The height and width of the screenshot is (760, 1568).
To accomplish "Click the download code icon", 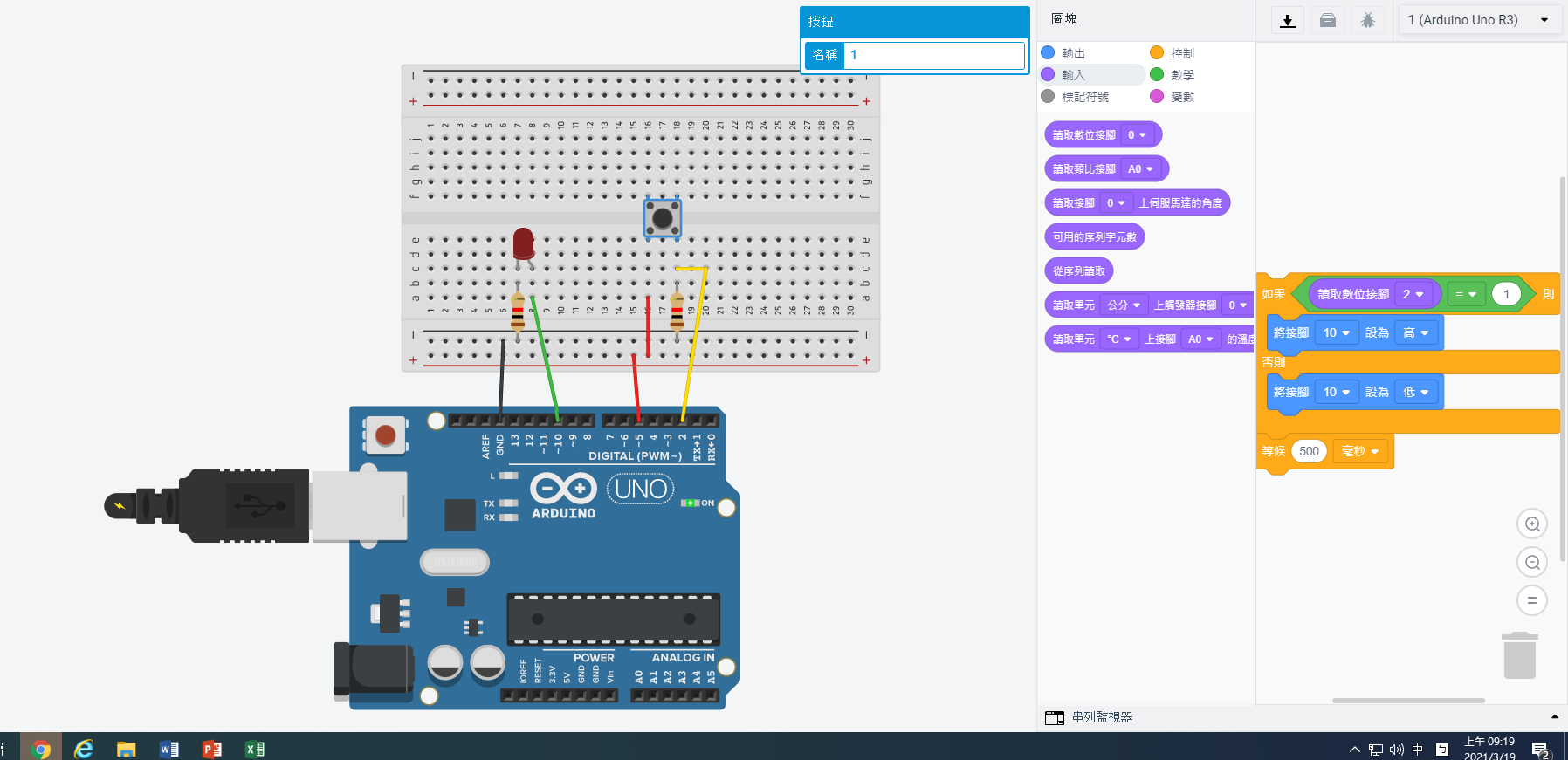I will coord(1287,20).
